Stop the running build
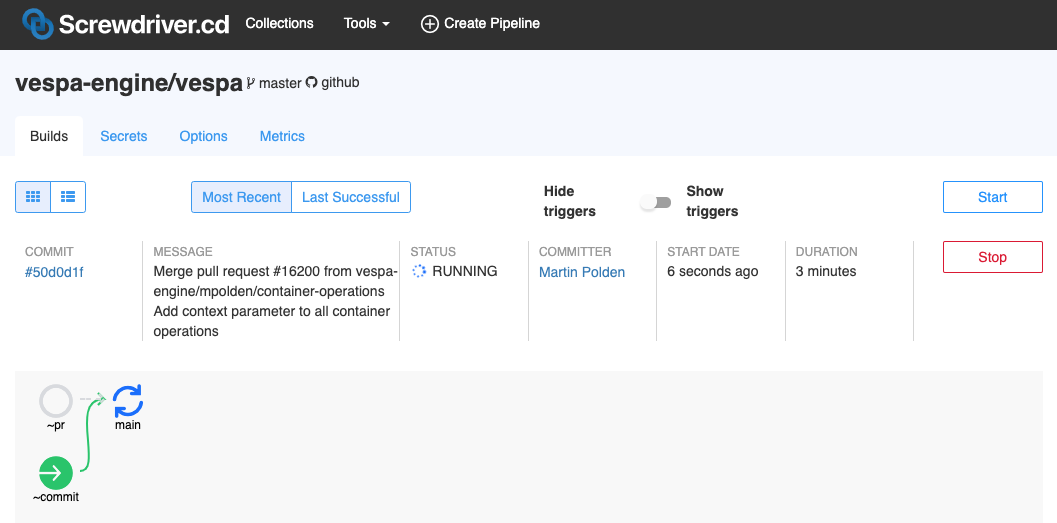 [x=993, y=257]
